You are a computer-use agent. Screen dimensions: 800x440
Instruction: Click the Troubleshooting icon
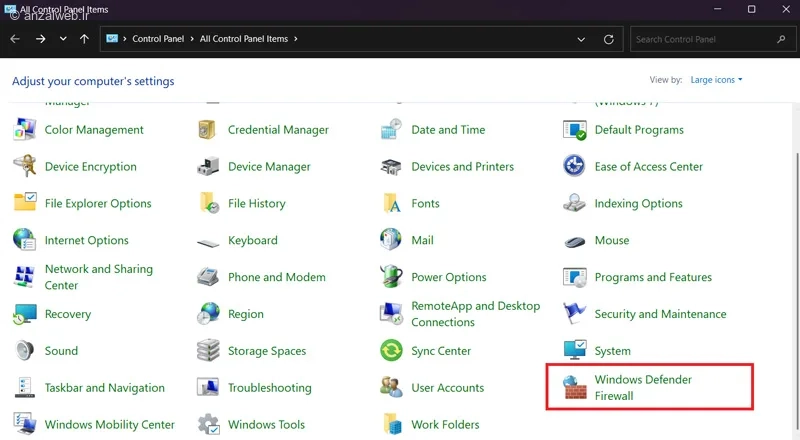[208, 387]
